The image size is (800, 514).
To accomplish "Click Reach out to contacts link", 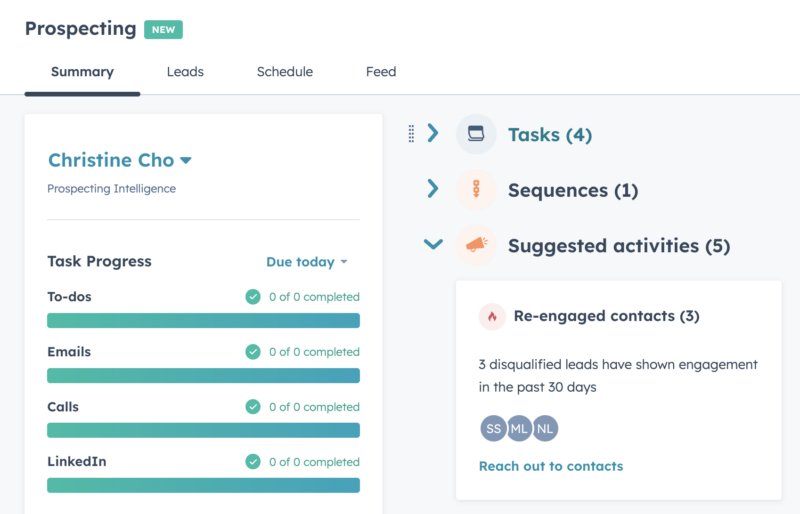I will click(551, 466).
